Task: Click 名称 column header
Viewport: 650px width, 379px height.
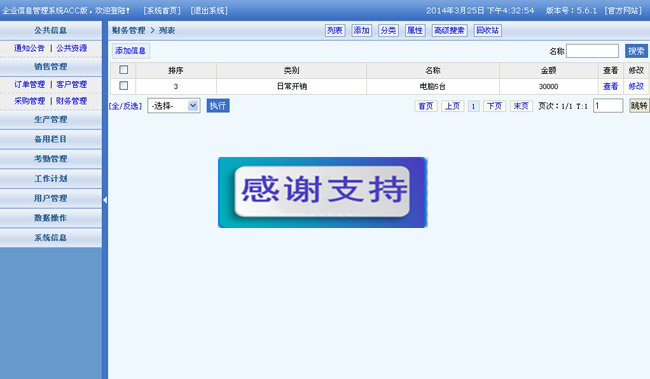Action: click(433, 70)
